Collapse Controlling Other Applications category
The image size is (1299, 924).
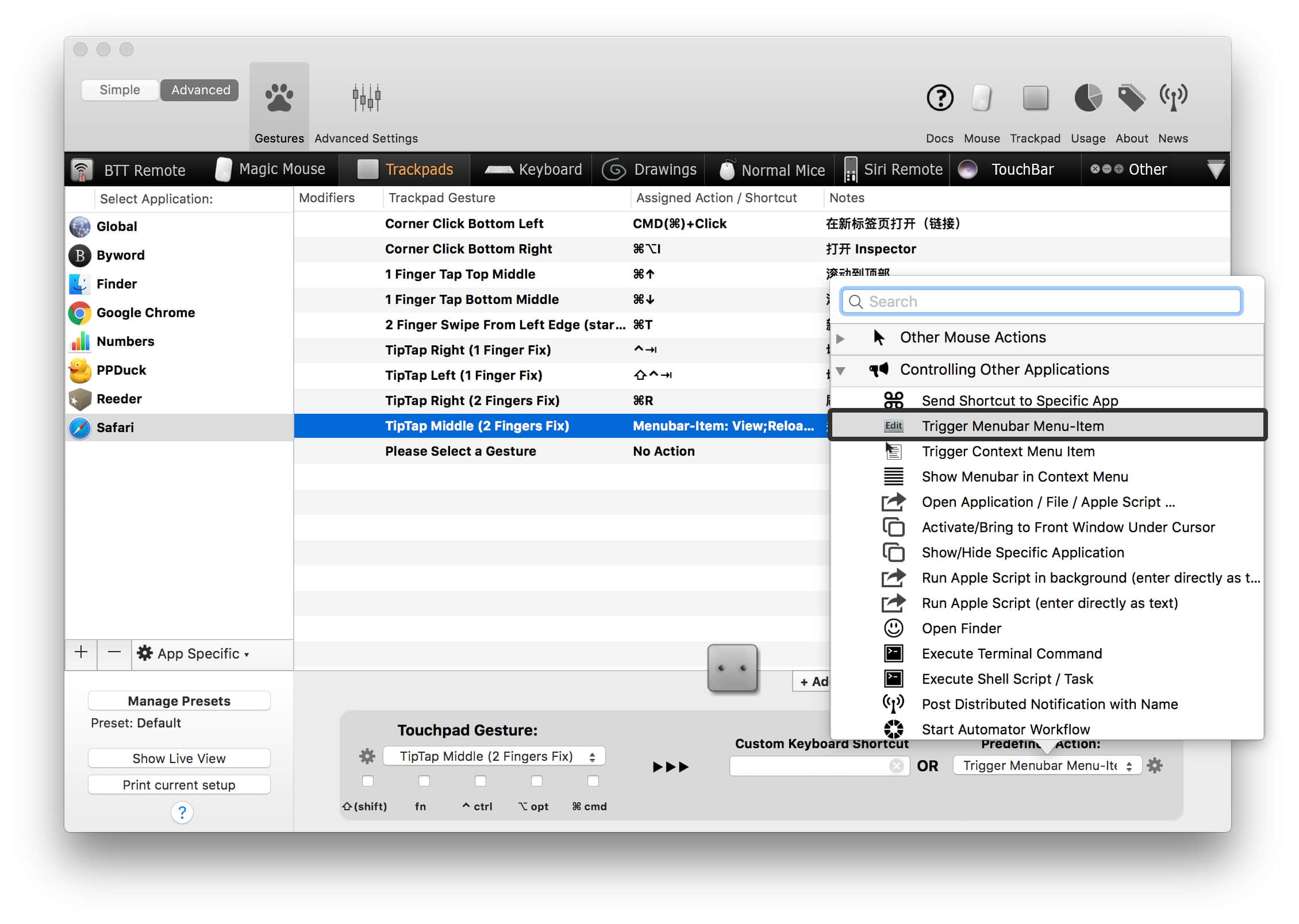click(x=840, y=371)
